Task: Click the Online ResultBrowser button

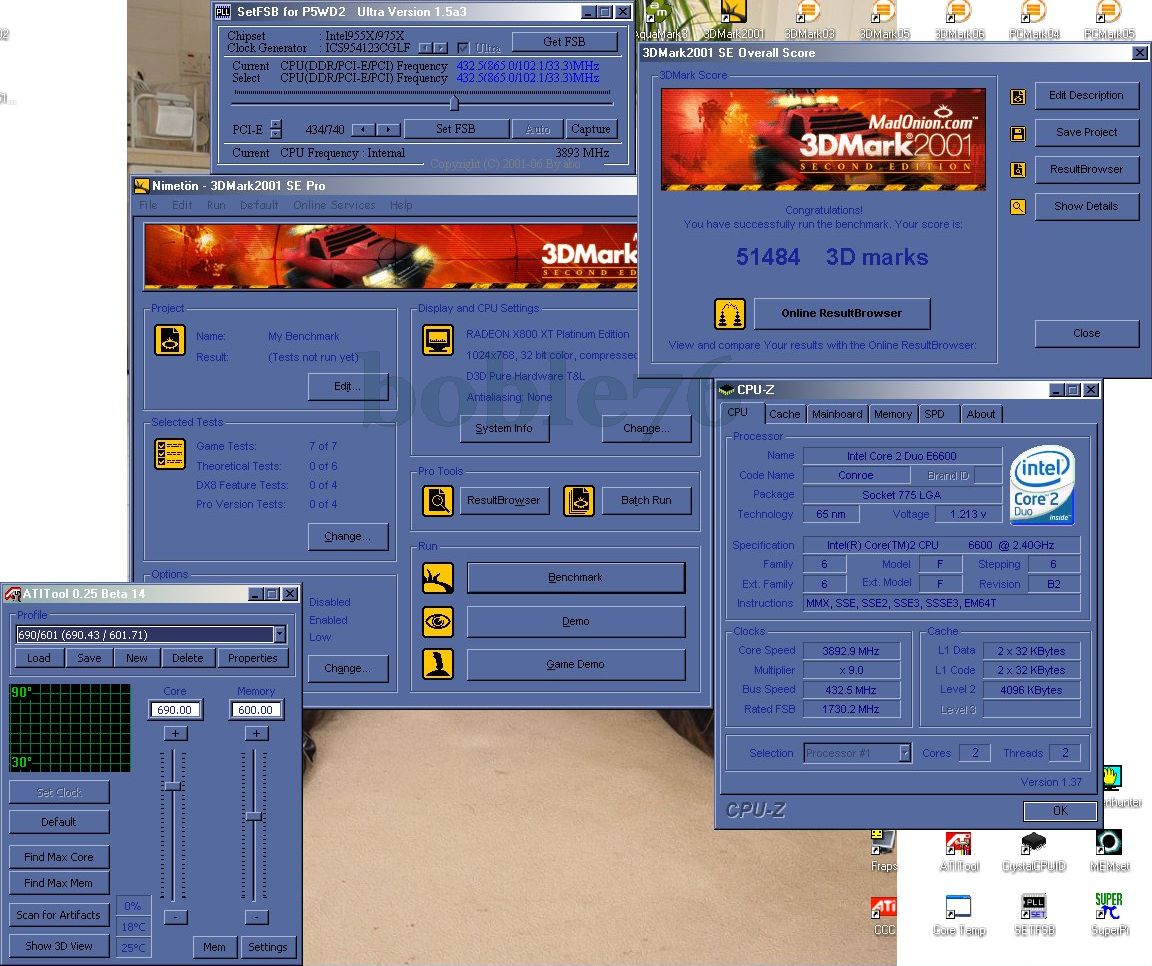Action: [842, 314]
